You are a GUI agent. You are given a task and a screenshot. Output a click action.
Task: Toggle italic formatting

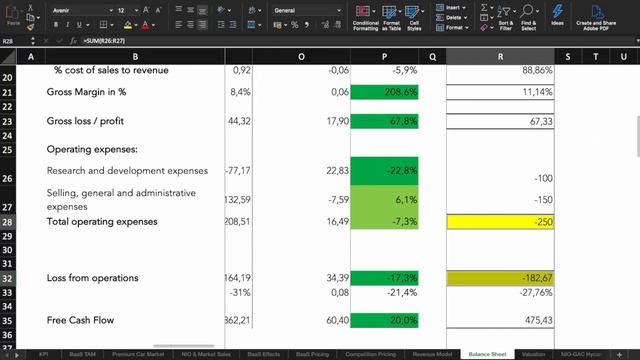[67, 25]
